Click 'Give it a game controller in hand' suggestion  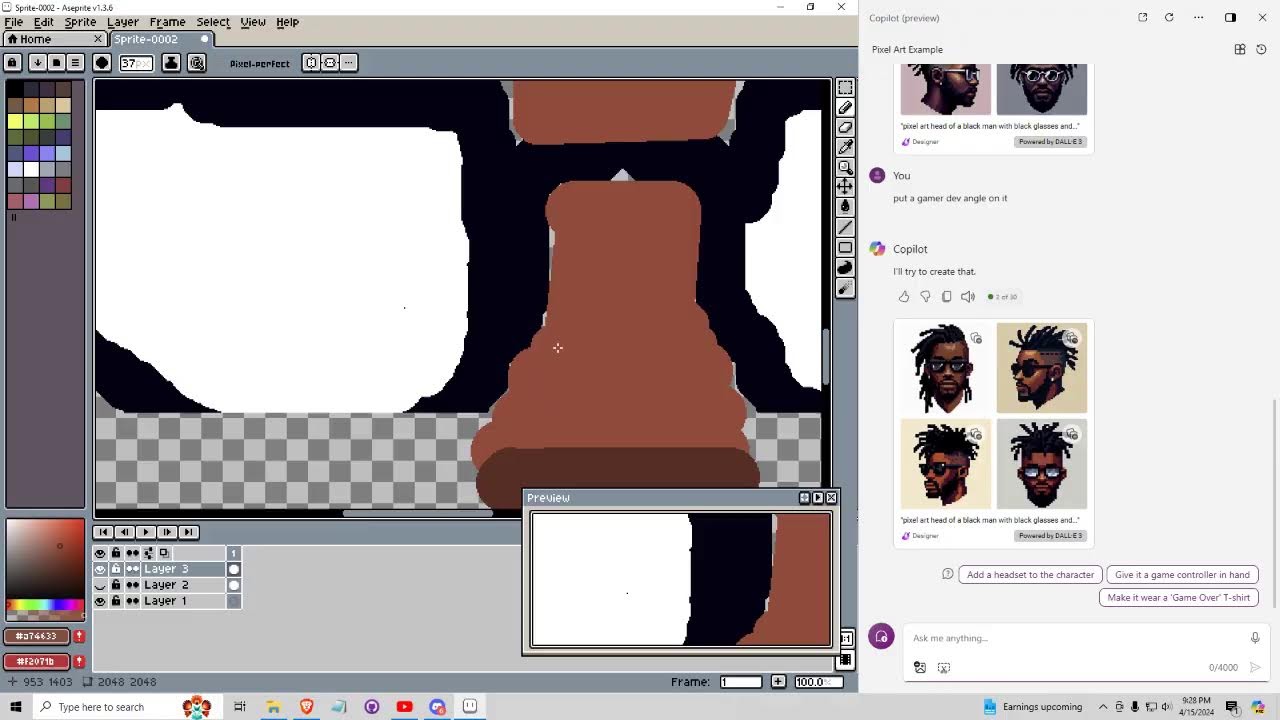(x=1182, y=575)
